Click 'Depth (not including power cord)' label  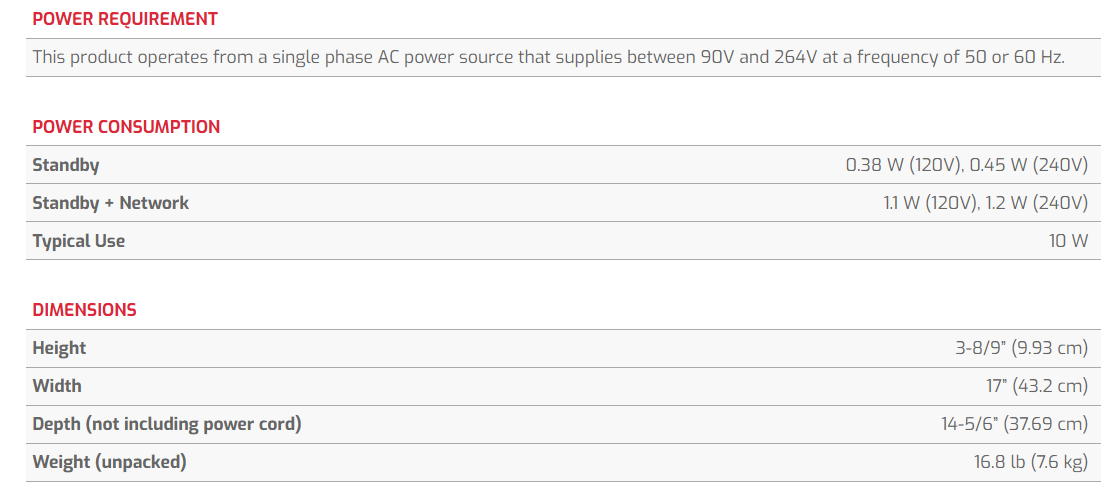click(167, 424)
